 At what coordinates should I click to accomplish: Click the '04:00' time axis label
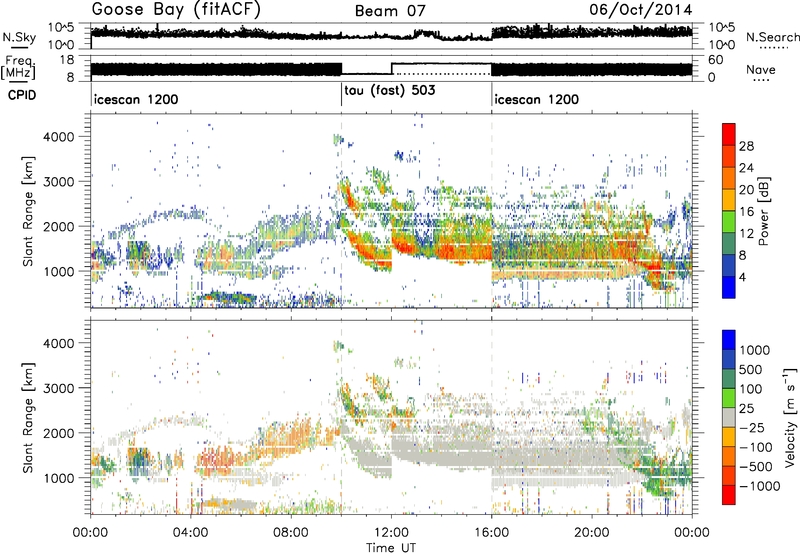(x=190, y=533)
